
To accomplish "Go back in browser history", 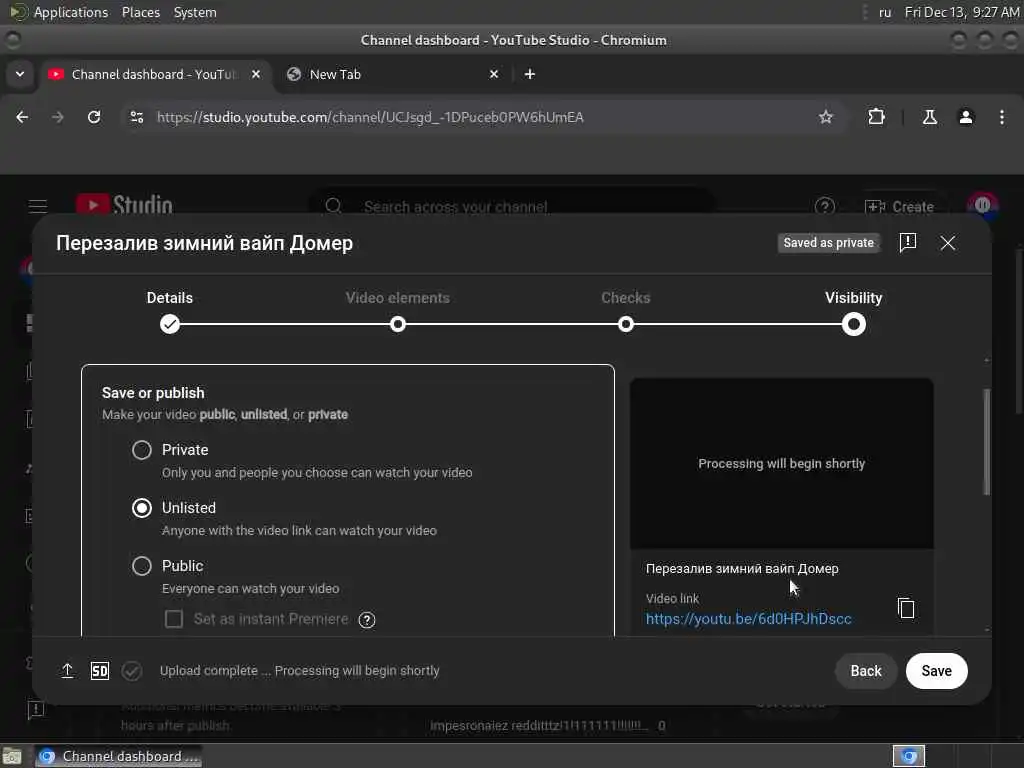I will click(22, 117).
